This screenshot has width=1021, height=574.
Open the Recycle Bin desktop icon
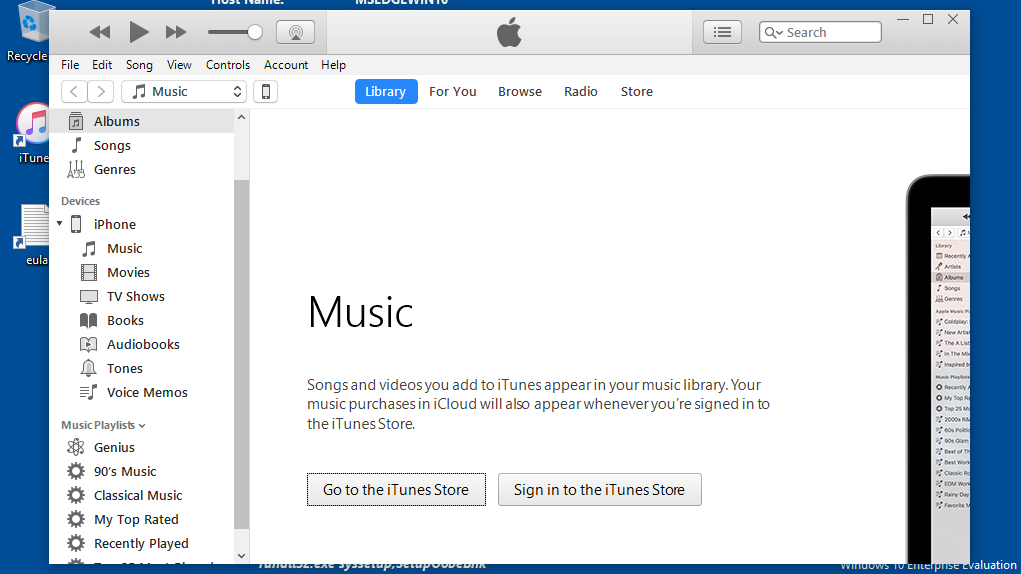pyautogui.click(x=28, y=31)
